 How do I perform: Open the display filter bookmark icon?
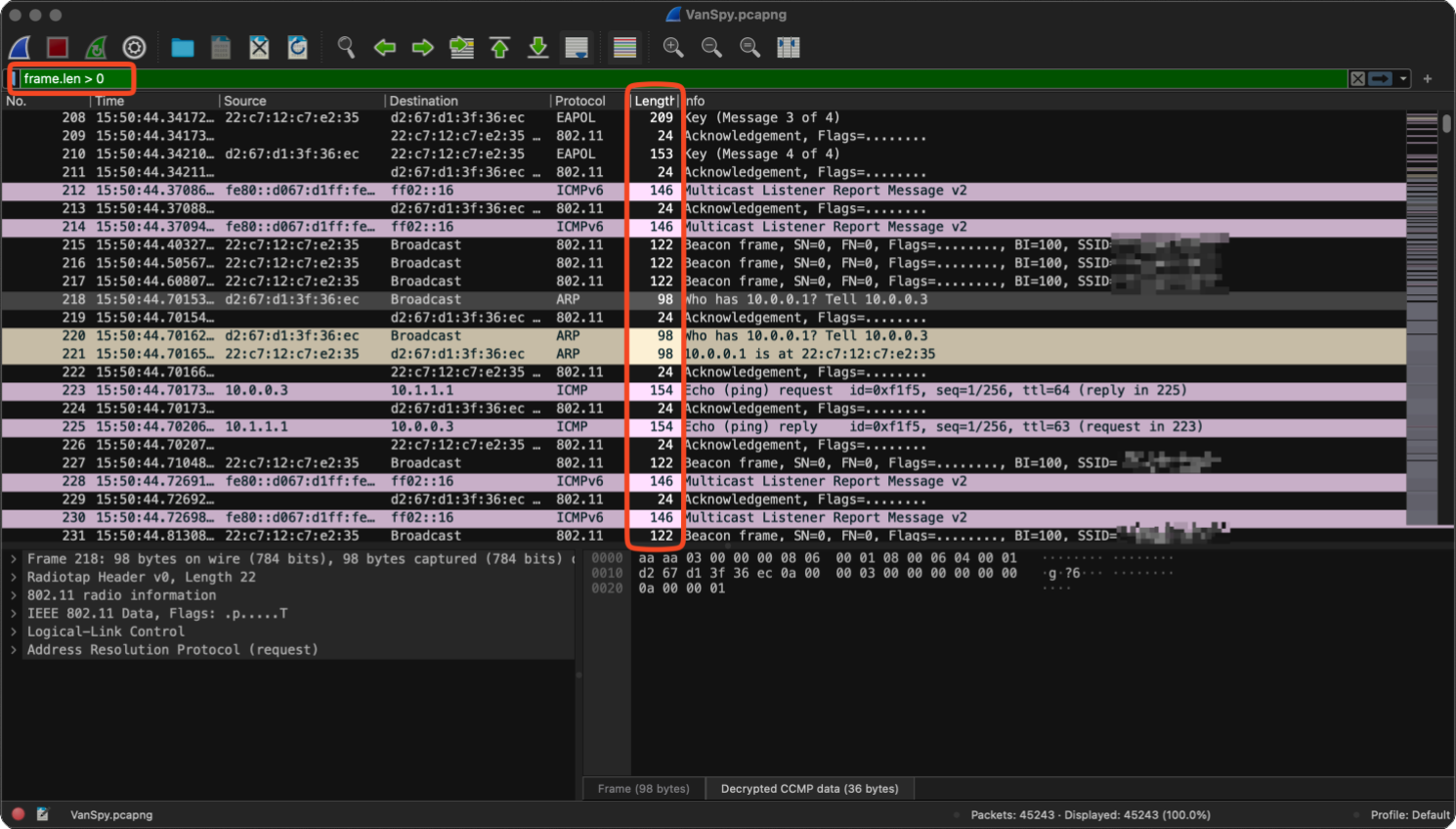pos(15,78)
